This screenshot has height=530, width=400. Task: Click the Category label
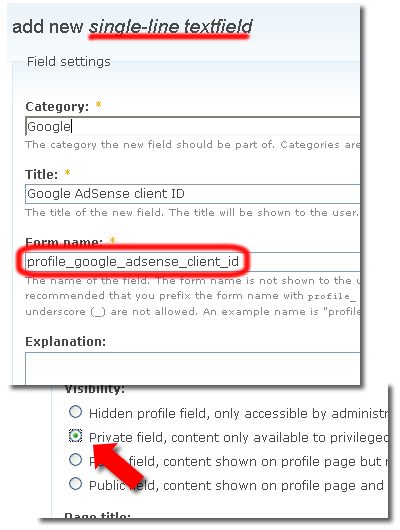[57, 107]
